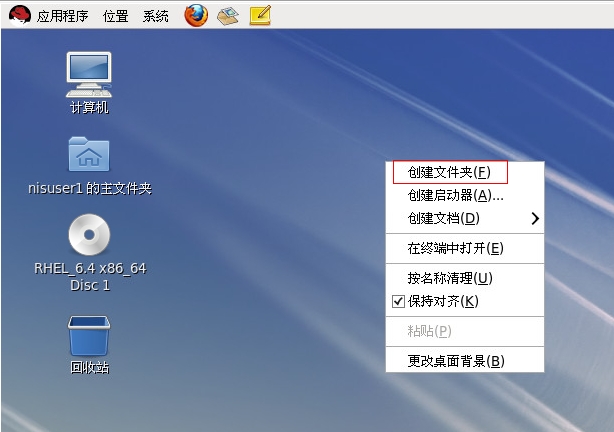Click the 'RHEL_6.4 x86_64 Disc 1' label

(x=90, y=277)
